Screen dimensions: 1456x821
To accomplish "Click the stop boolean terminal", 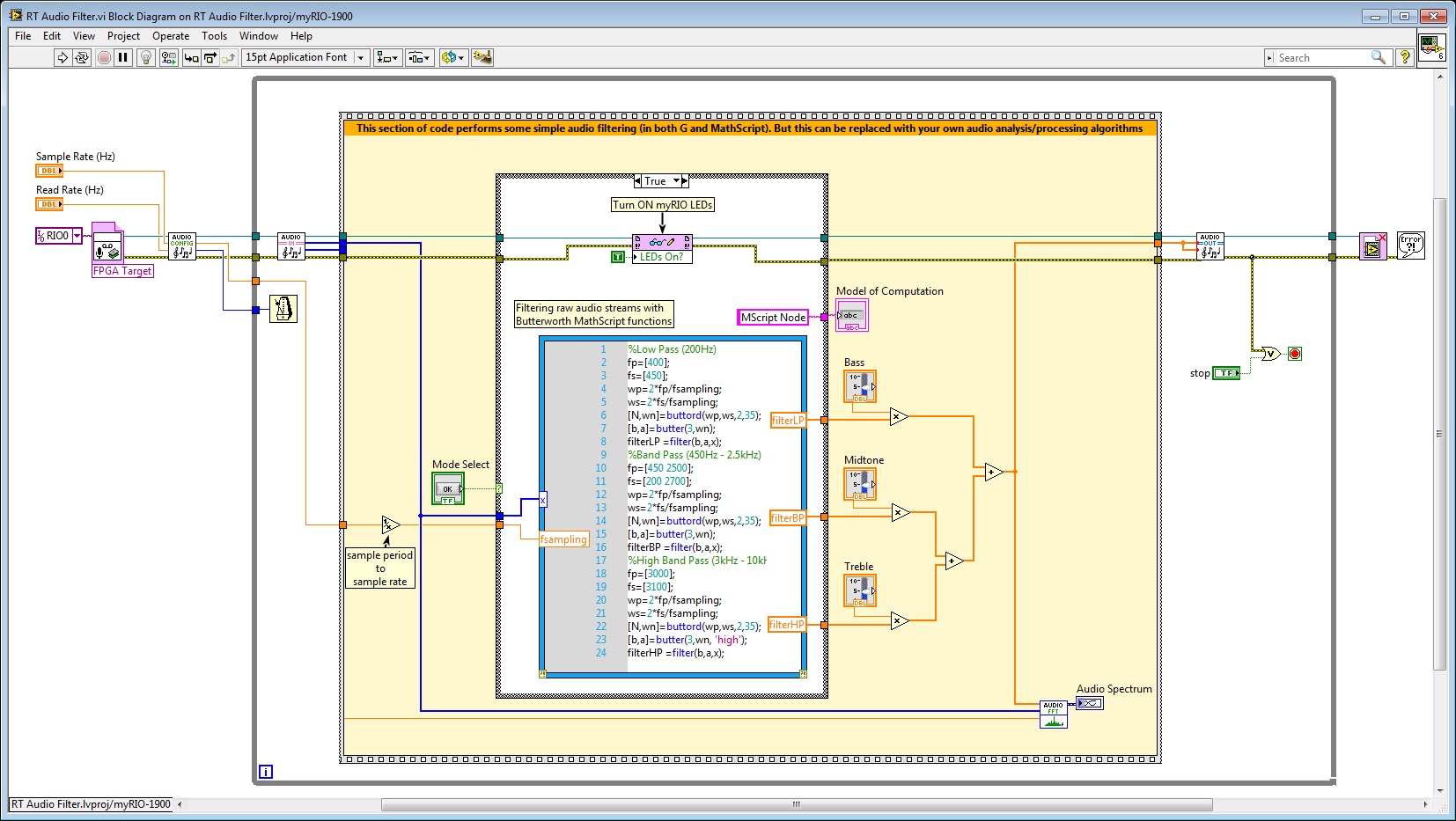I will tap(1225, 373).
